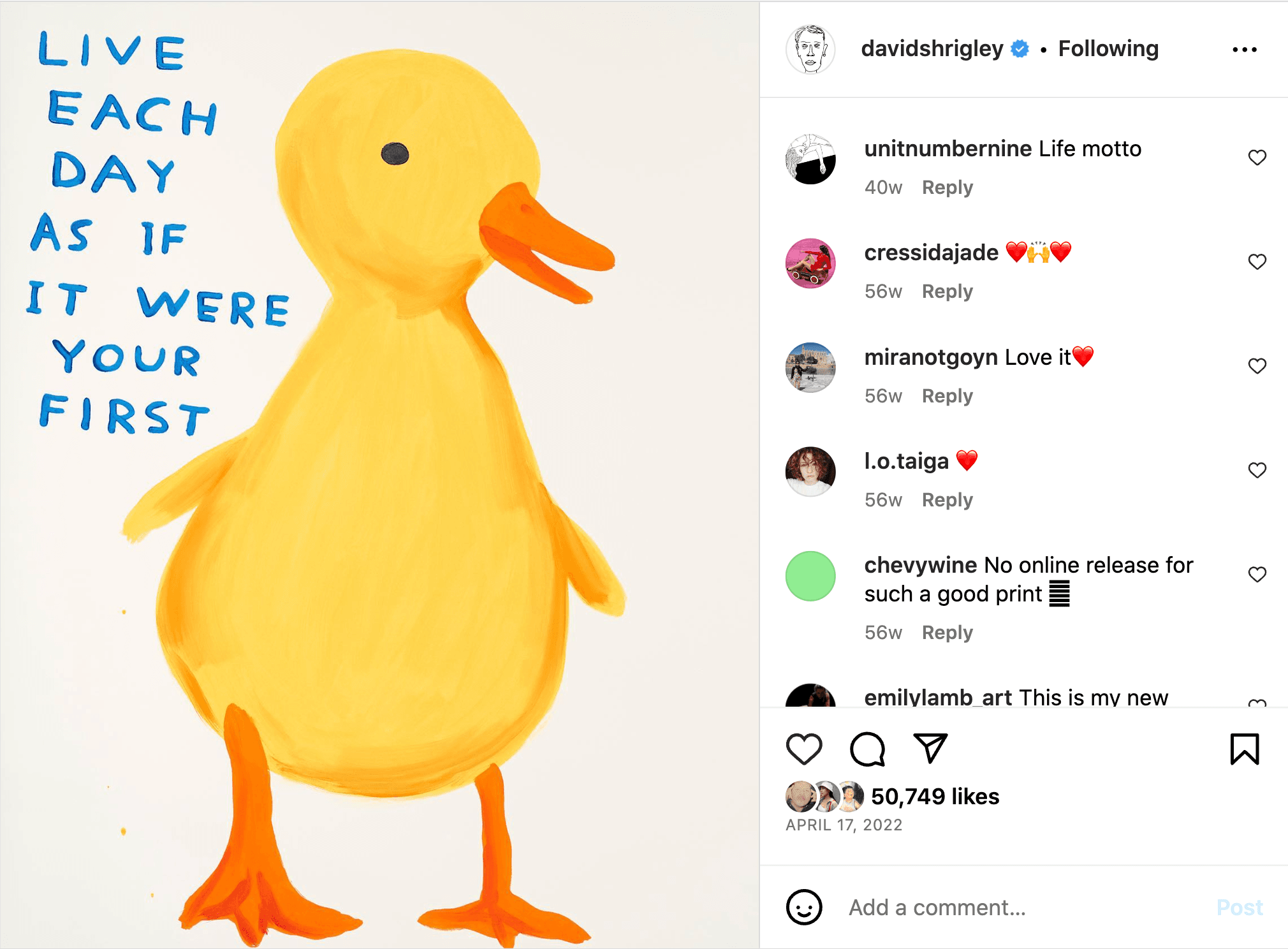View the 50,749 likes list
1288x949 pixels.
point(935,796)
